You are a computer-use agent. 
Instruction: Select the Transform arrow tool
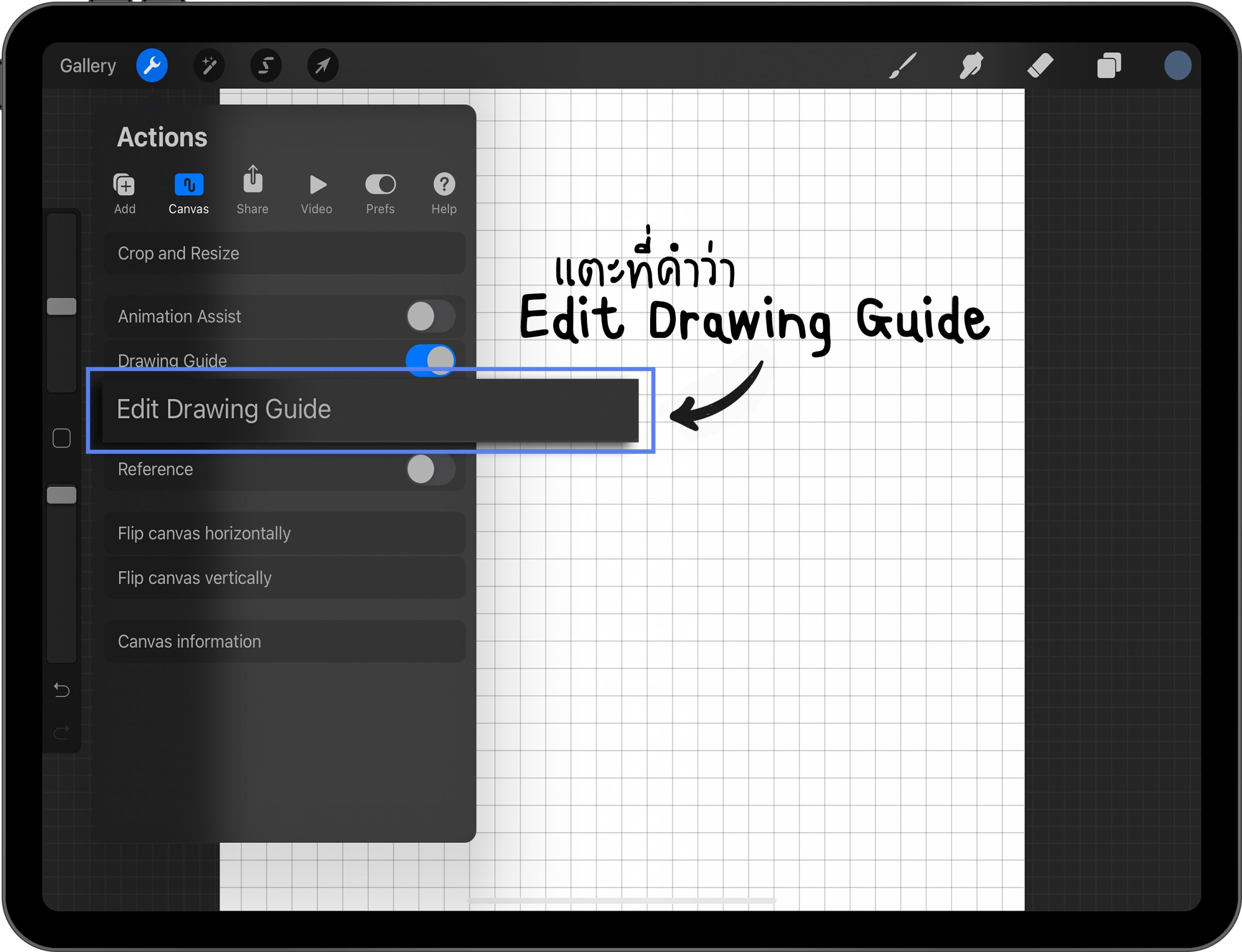[323, 66]
